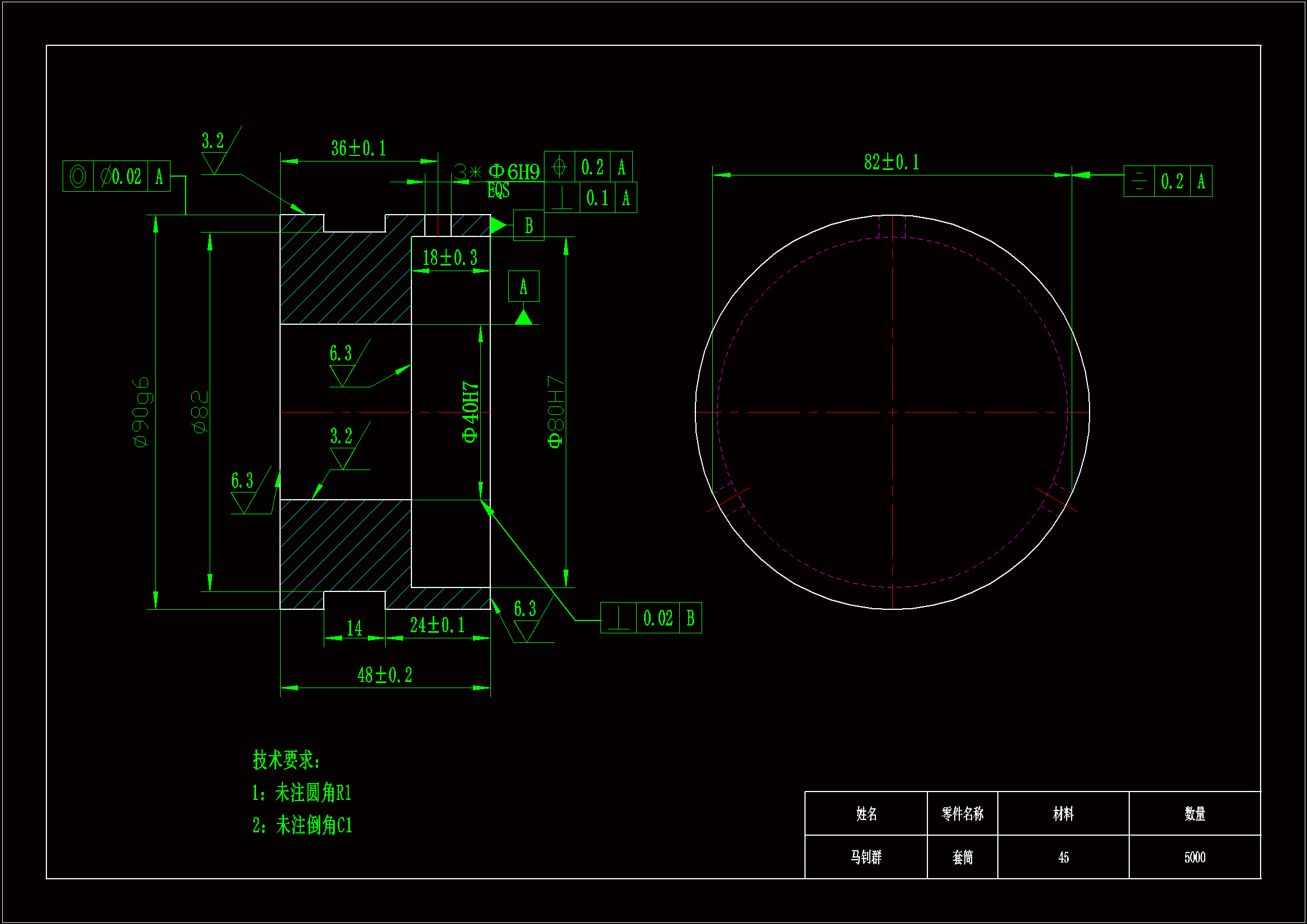Select the 82±0.1 dimension above the circle
The image size is (1307, 924).
click(892, 162)
